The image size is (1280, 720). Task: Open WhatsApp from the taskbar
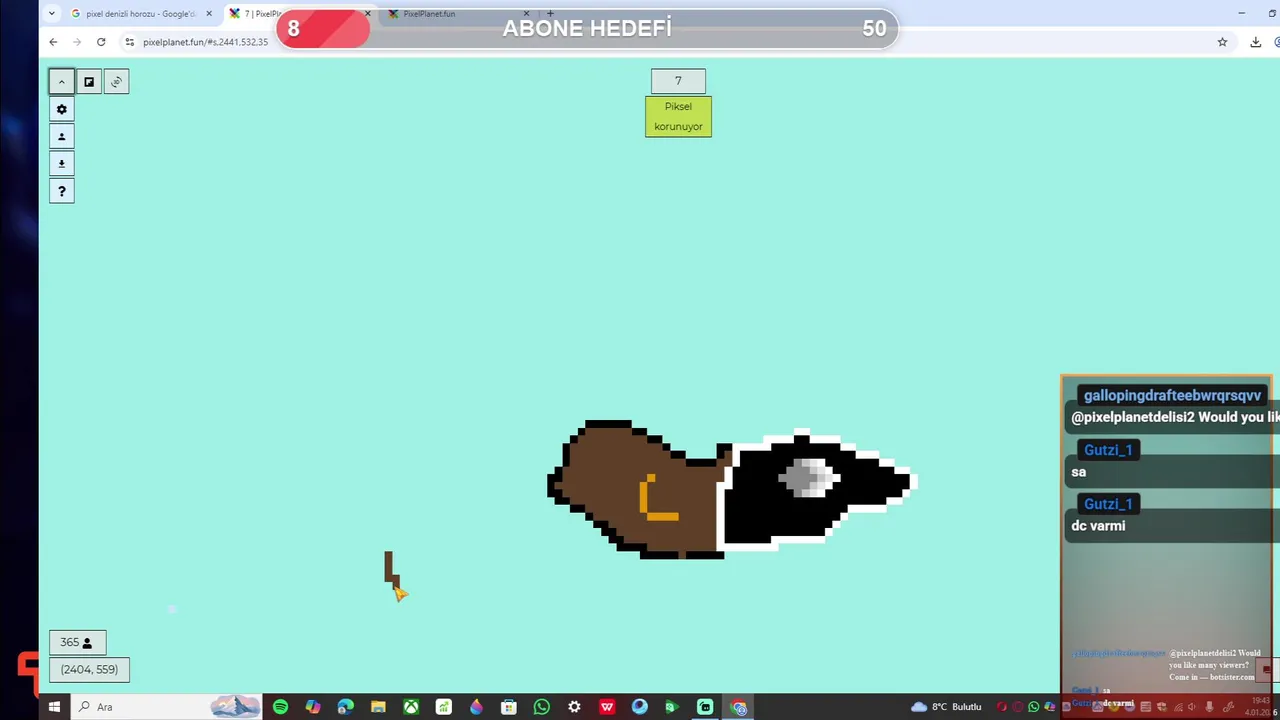pyautogui.click(x=541, y=707)
